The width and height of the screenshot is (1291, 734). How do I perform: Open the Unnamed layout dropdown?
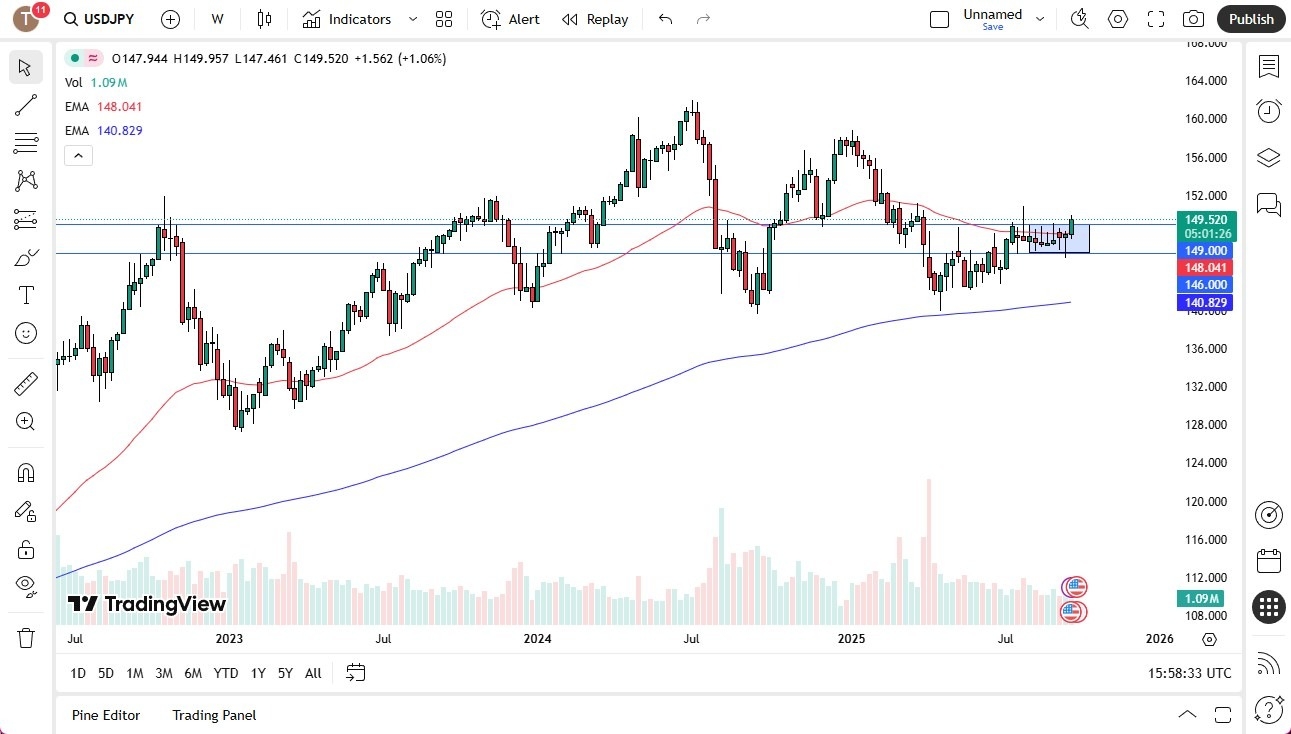tap(1040, 19)
